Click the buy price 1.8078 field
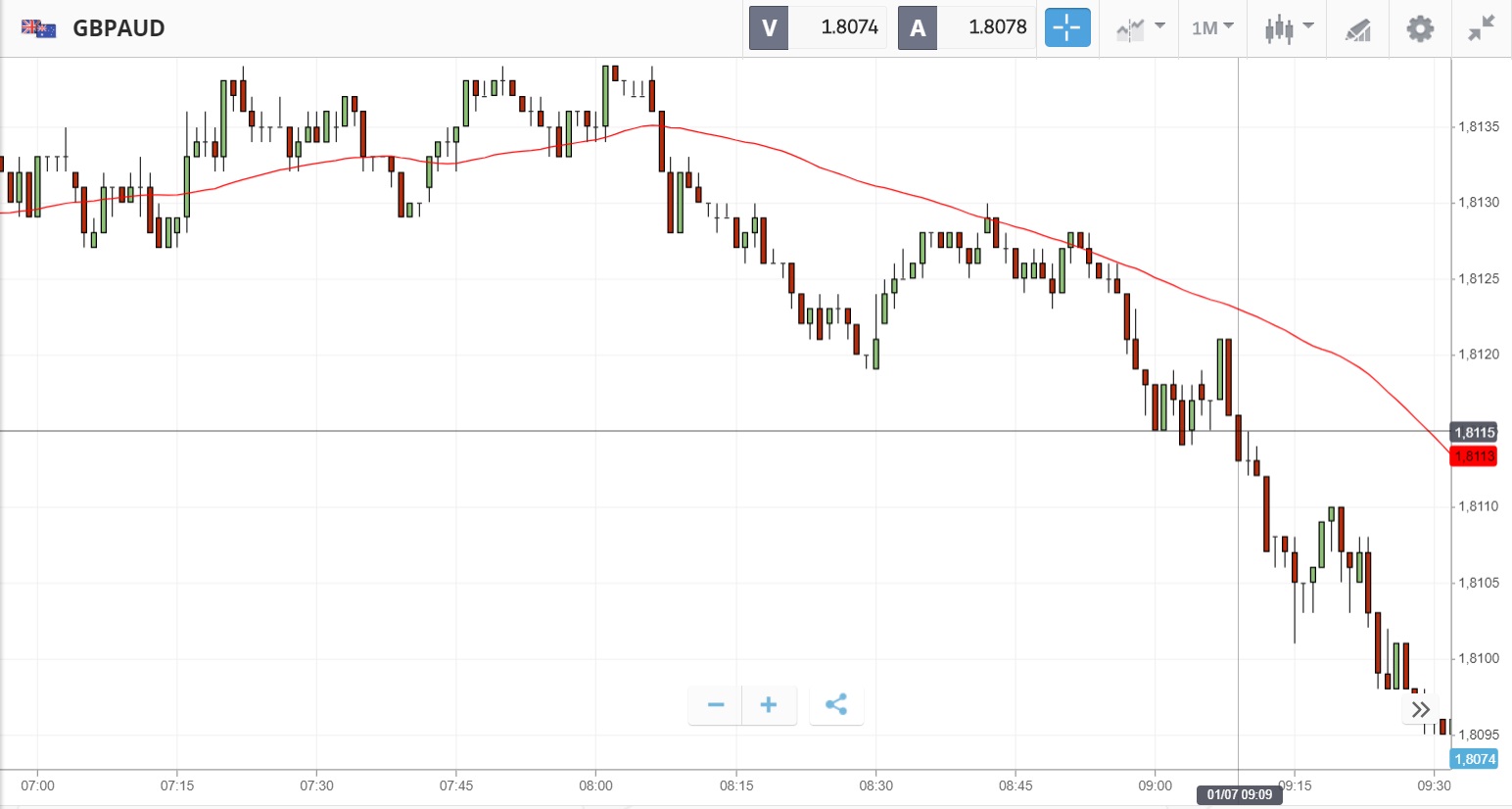The width and height of the screenshot is (1512, 809). tap(997, 28)
